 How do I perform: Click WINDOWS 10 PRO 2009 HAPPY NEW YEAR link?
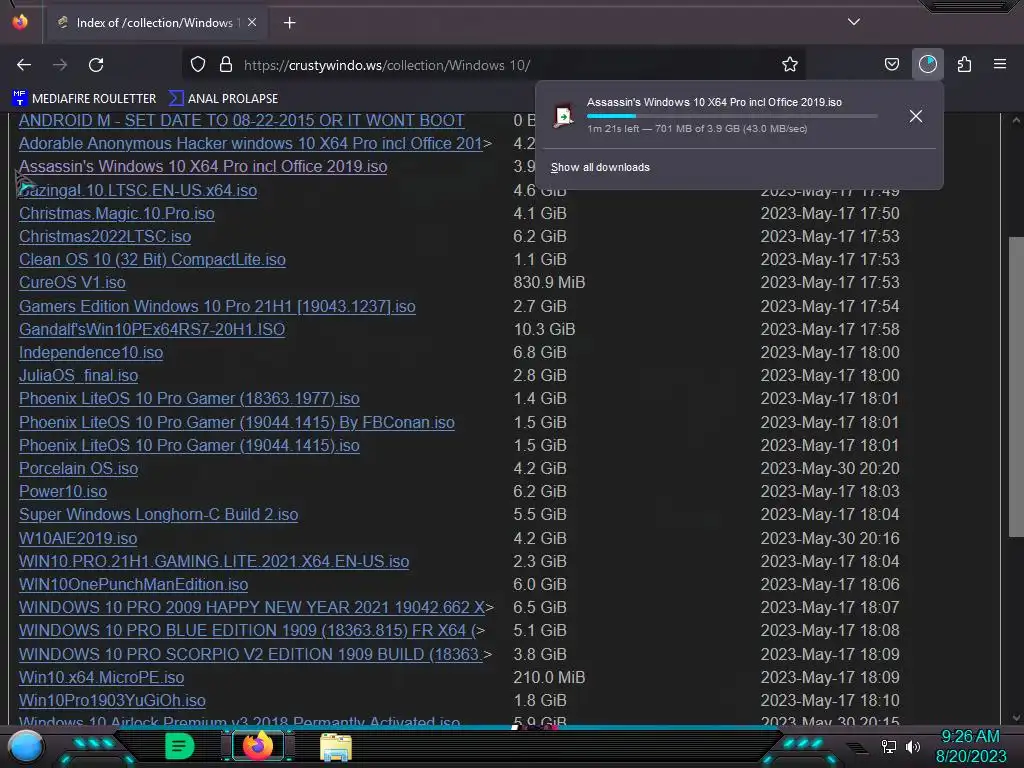click(x=252, y=607)
